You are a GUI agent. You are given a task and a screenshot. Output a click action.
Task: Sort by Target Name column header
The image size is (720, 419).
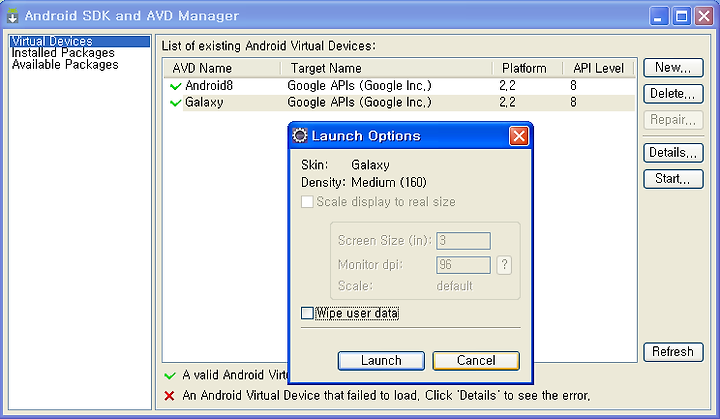click(x=387, y=68)
